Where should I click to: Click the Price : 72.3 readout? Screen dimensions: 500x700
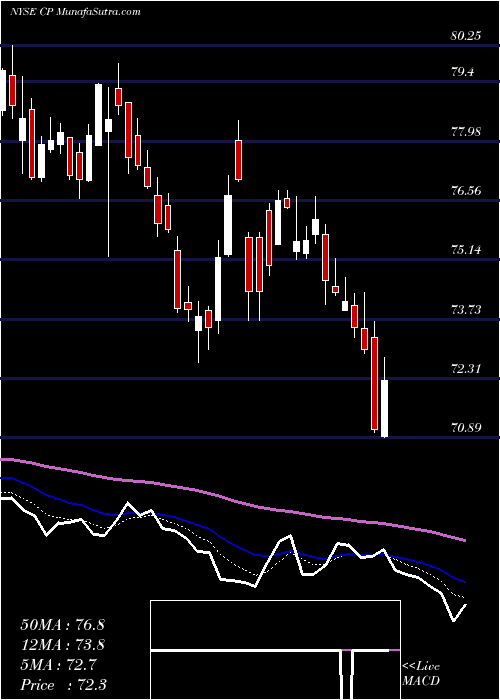[62, 685]
